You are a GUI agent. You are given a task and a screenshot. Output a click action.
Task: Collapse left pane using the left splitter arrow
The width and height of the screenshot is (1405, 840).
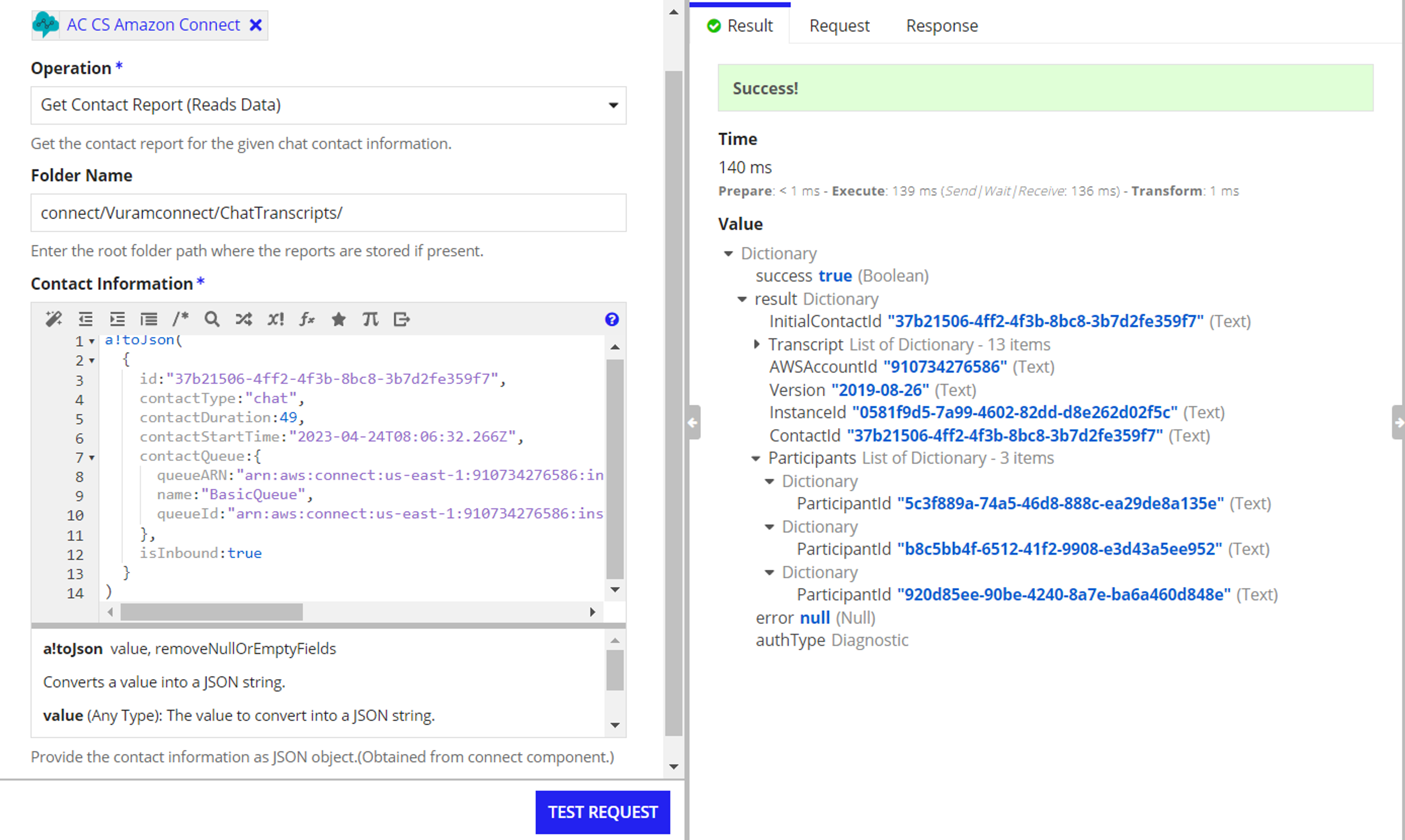pyautogui.click(x=693, y=422)
